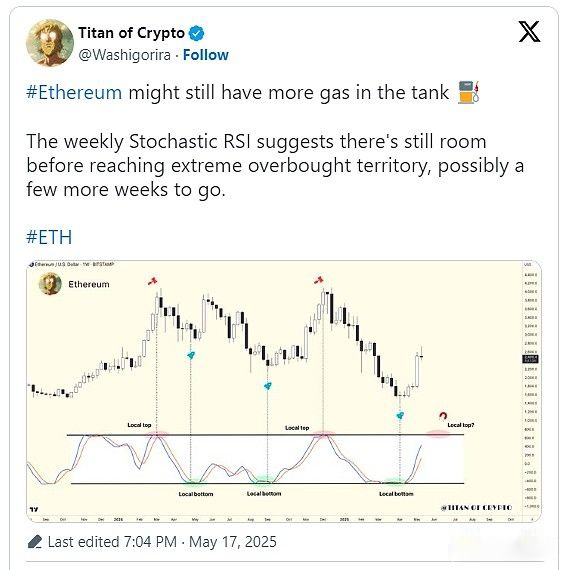
Task: Click the first red hammer marker on chart
Action: tap(152, 281)
